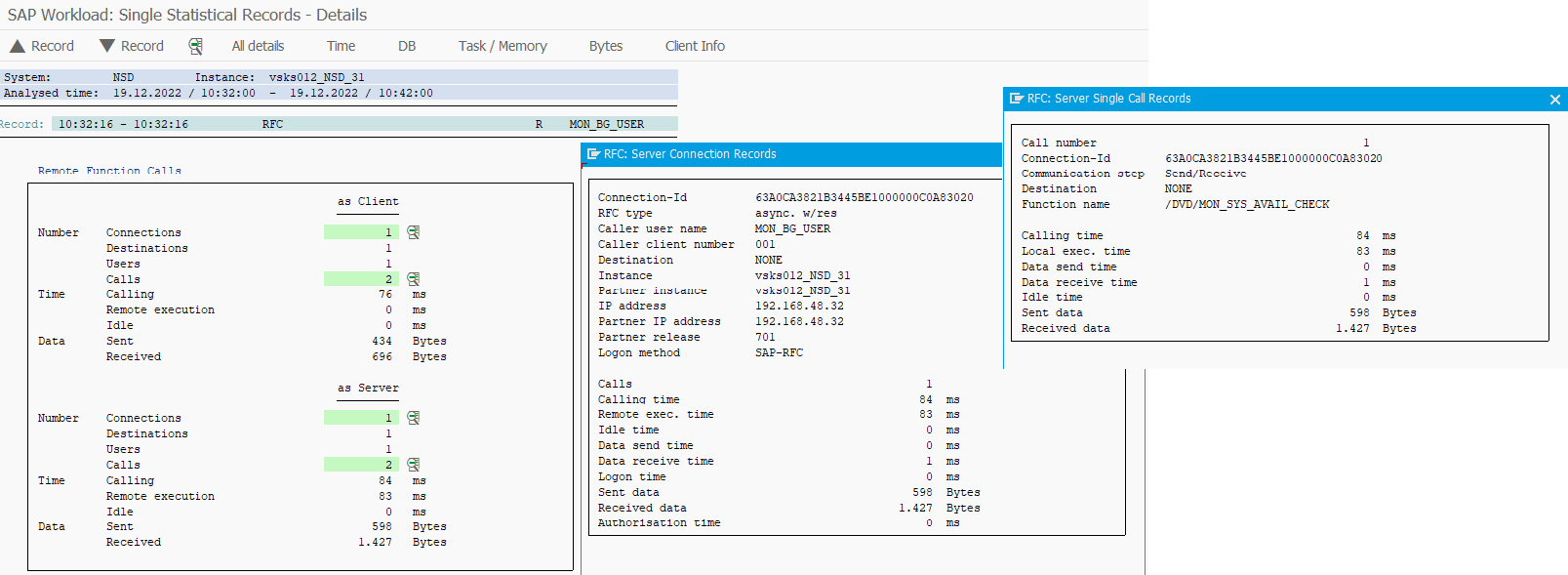
Task: Click Caller client number 001
Action: (765, 244)
